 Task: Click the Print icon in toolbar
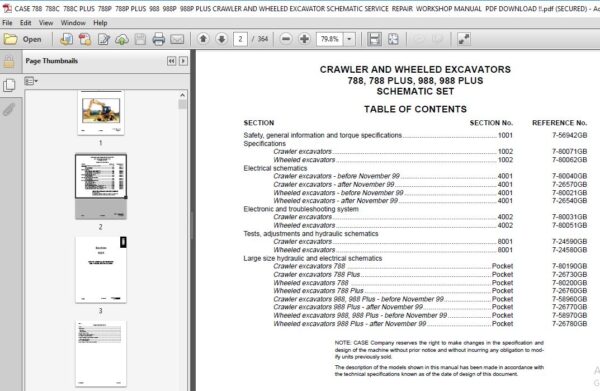pyautogui.click(x=158, y=39)
